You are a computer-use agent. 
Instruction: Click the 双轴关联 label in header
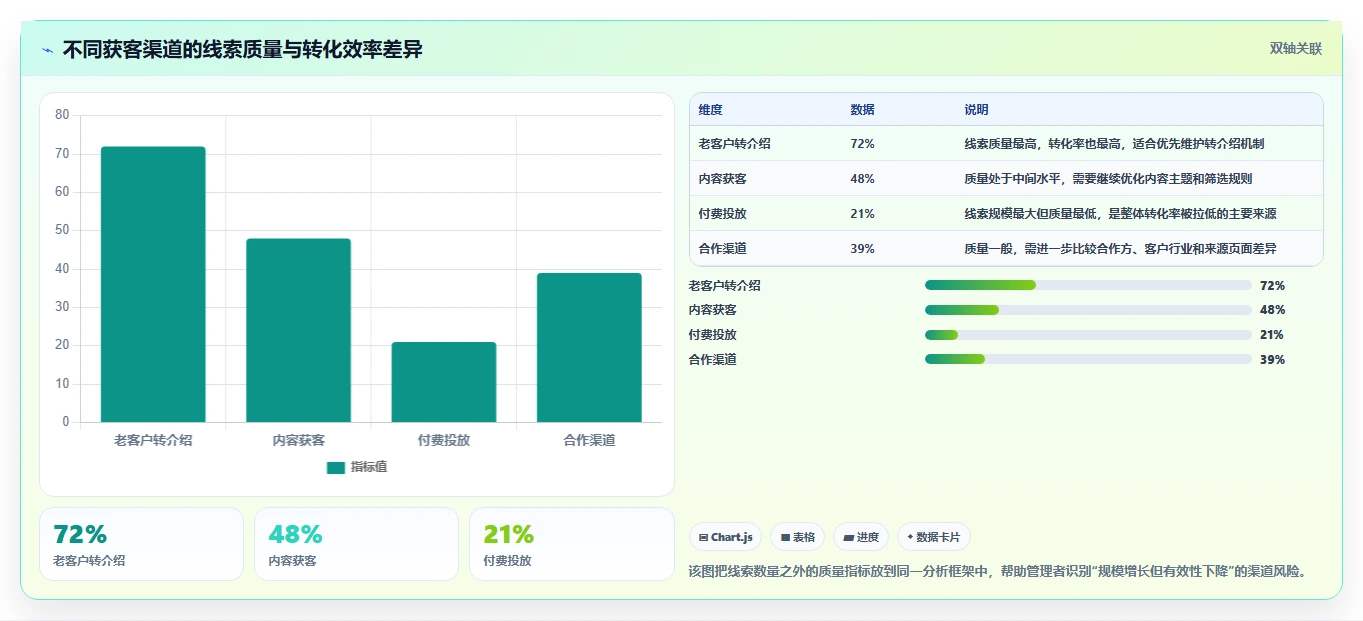tap(1296, 49)
